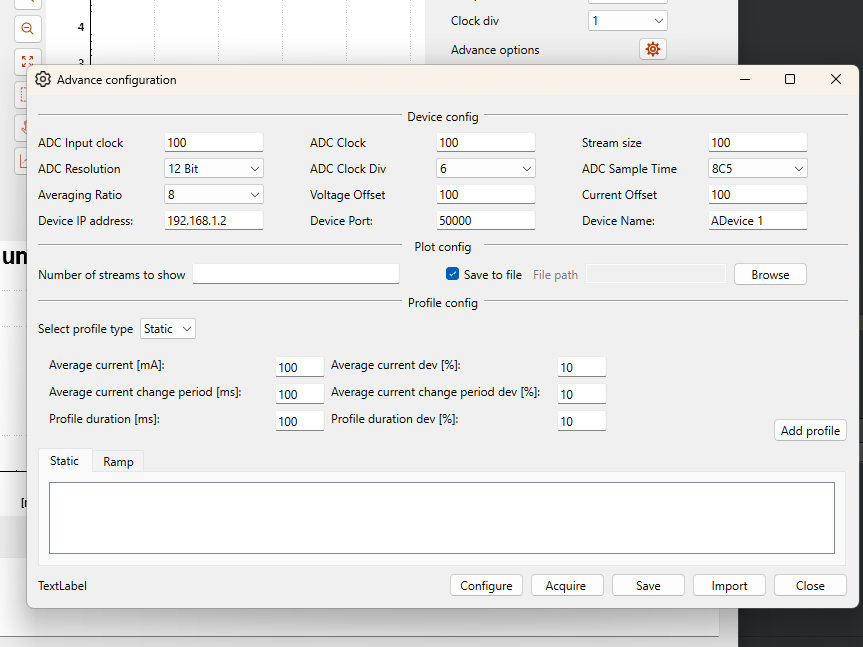Click the gear icon in the dialog titlebar

click(x=42, y=79)
